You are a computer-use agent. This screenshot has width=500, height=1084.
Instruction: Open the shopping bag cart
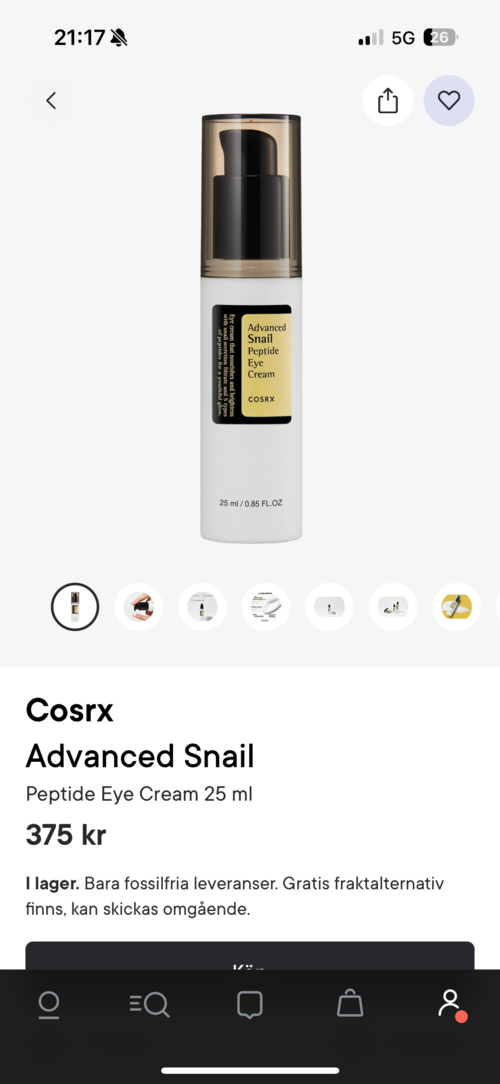[x=350, y=1003]
